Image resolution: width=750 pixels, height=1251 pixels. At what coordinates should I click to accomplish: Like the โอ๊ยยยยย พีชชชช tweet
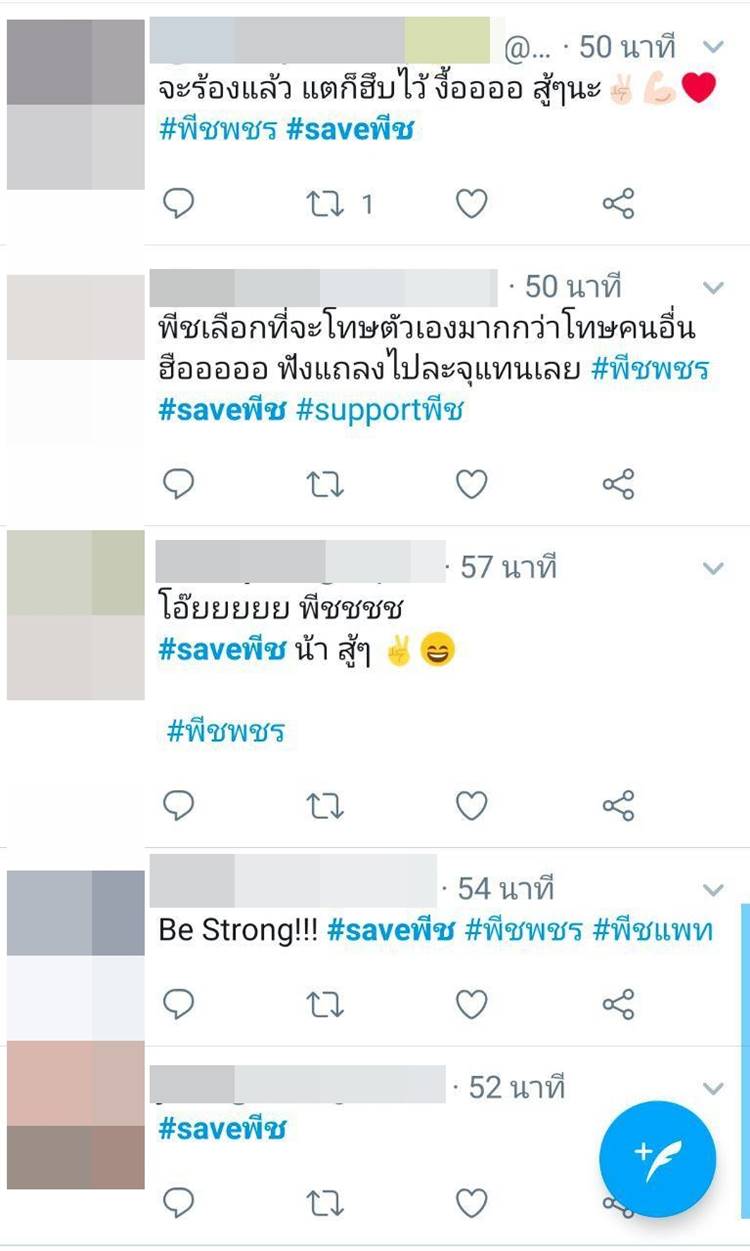pos(471,805)
